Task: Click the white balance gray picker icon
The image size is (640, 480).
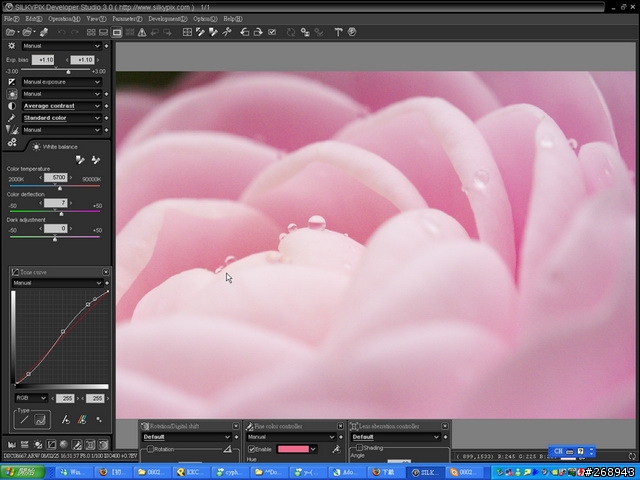Action: tap(80, 160)
